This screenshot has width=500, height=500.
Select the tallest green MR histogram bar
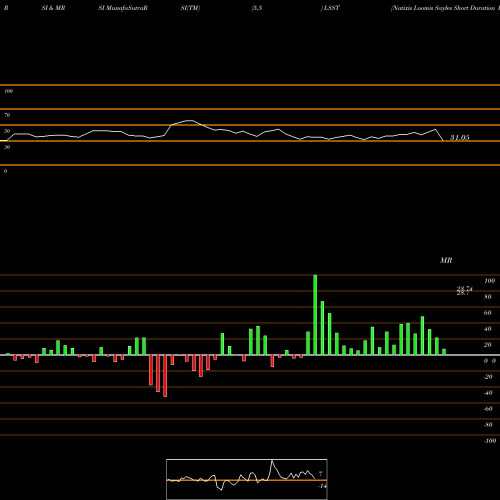(315, 315)
